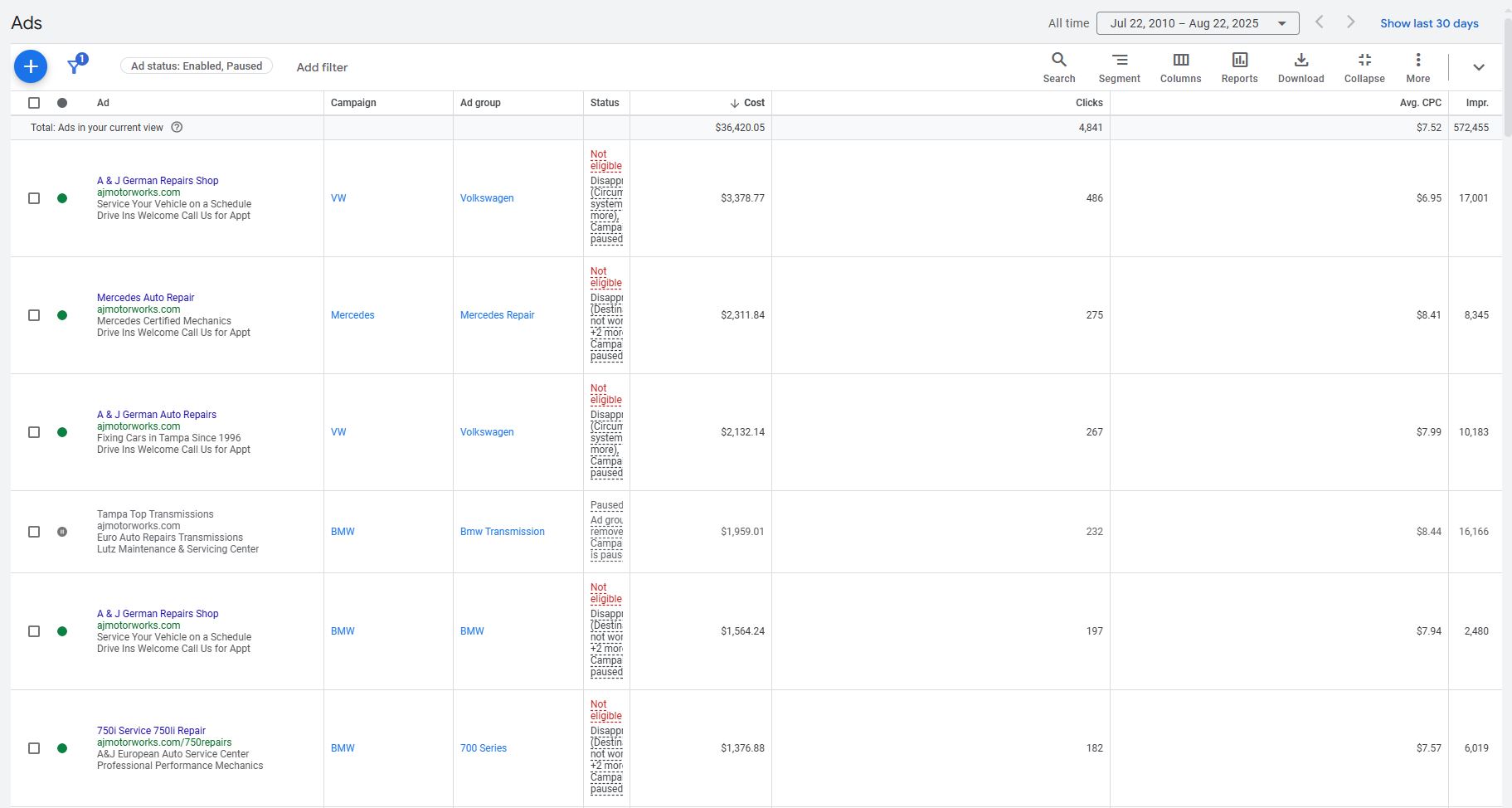The height and width of the screenshot is (808, 1512).
Task: Click green status dot for $2,132.14 ad row
Action: [62, 432]
